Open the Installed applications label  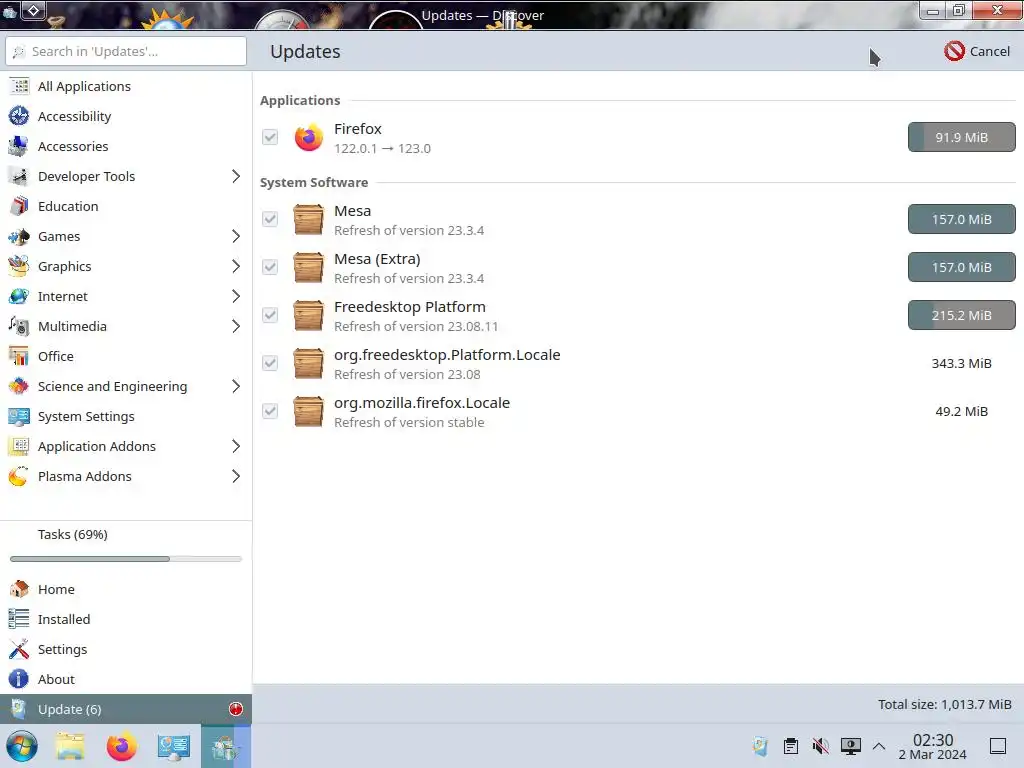tap(64, 619)
